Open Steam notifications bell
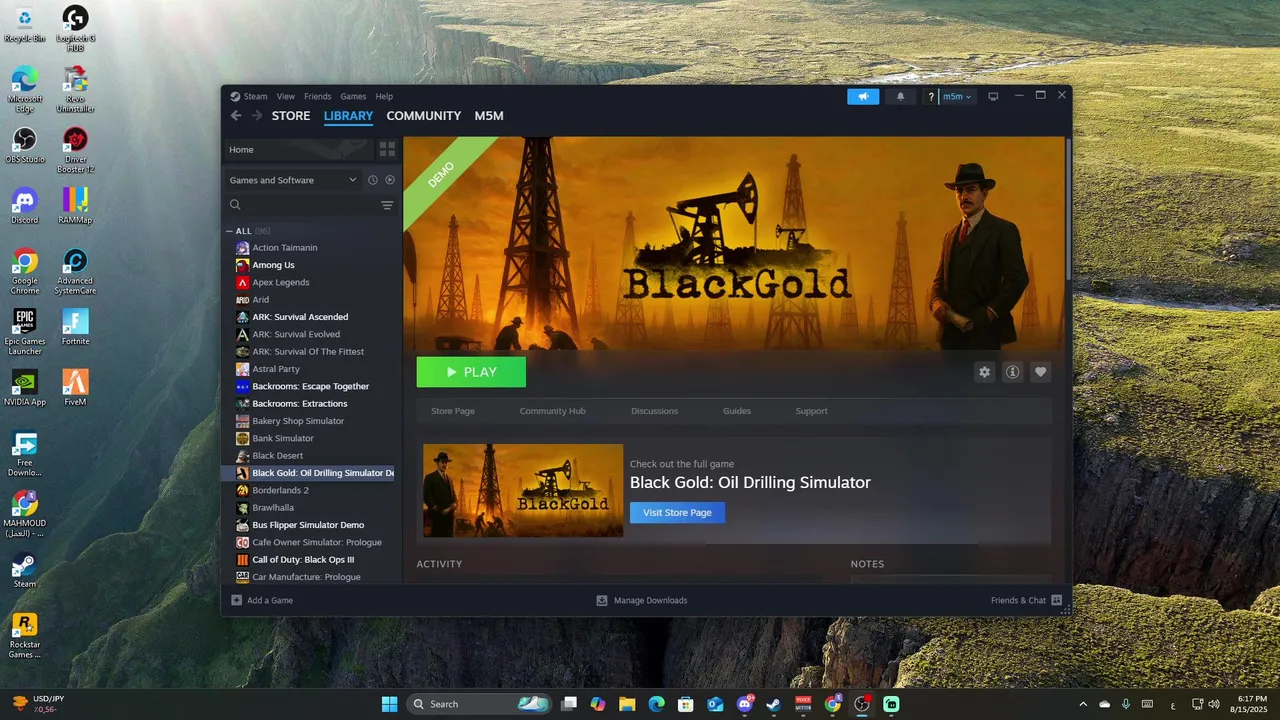This screenshot has height=720, width=1280. pos(900,96)
